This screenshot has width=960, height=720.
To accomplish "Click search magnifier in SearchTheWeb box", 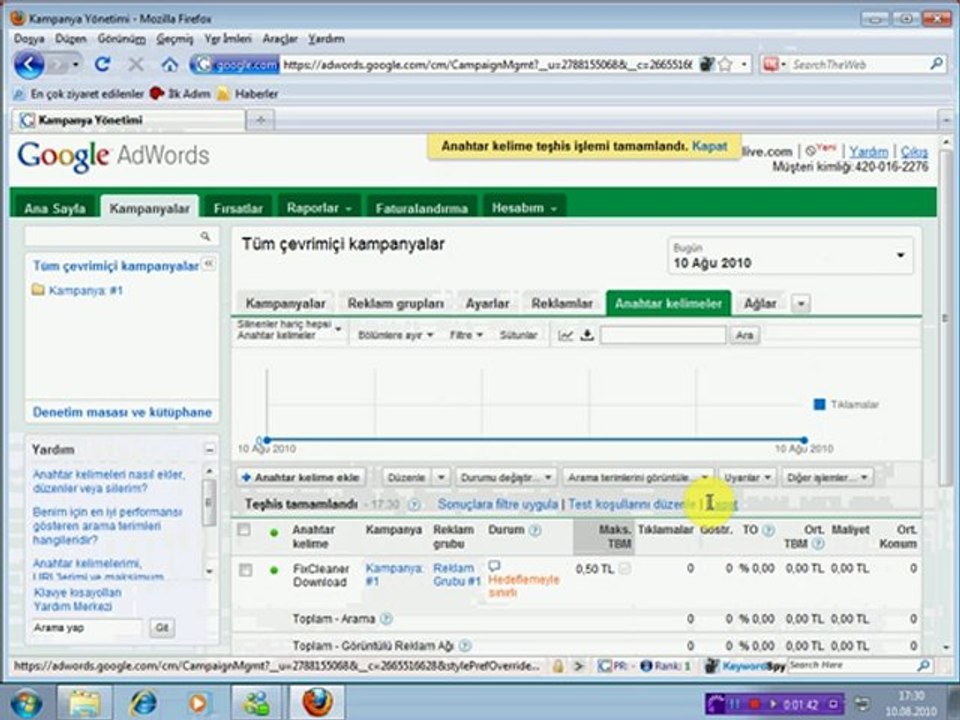I will [936, 64].
